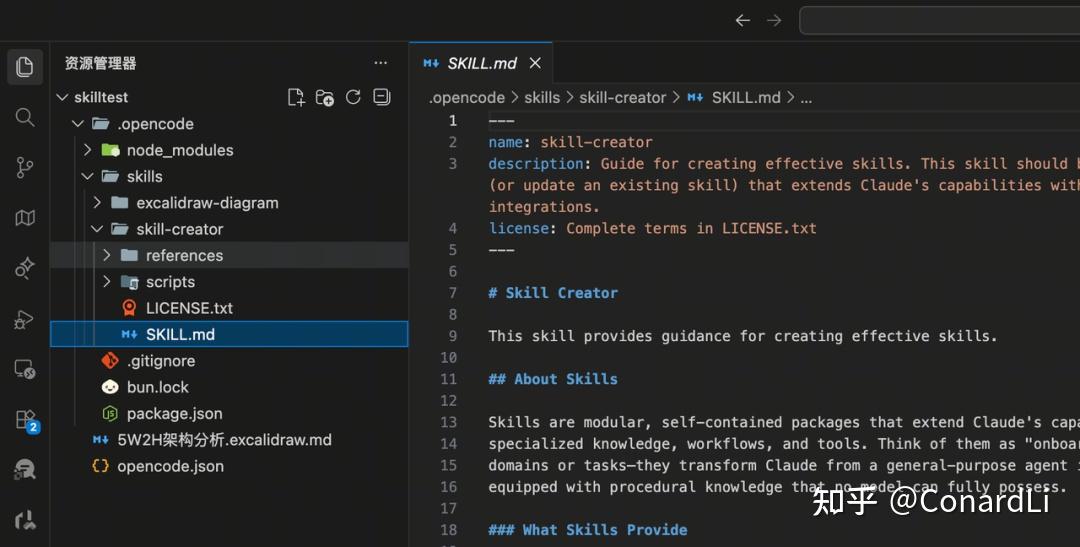This screenshot has width=1080, height=547.
Task: Click the chat-search activity bar icon
Action: click(x=25, y=470)
